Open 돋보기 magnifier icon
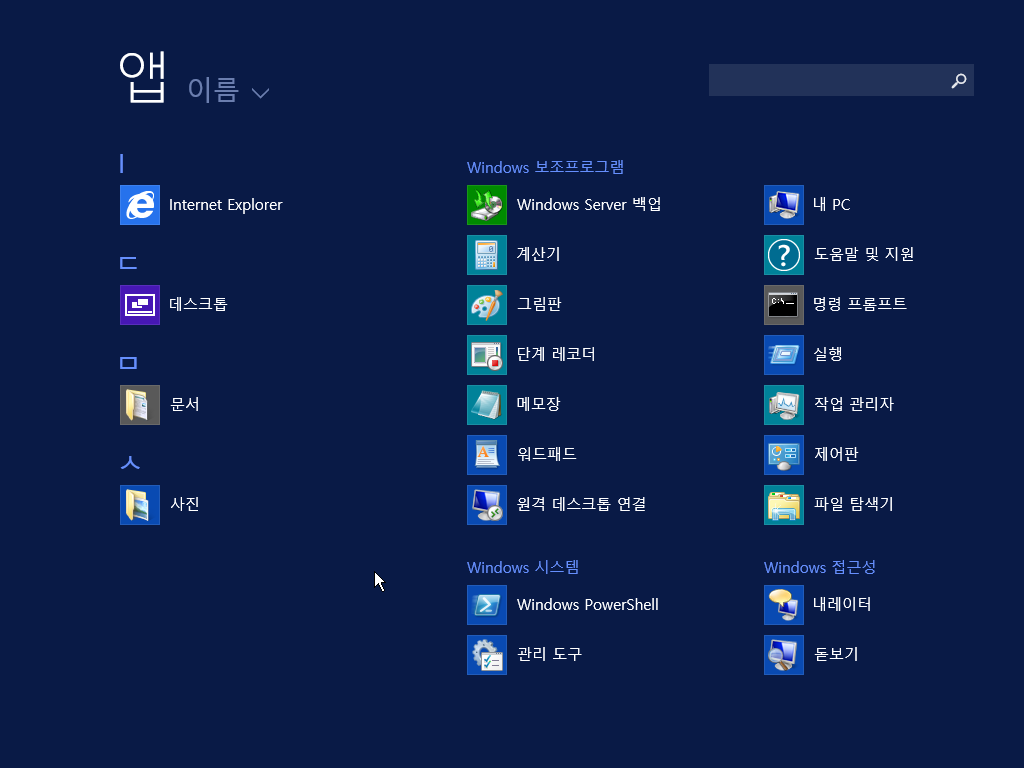This screenshot has width=1024, height=768. coord(784,654)
